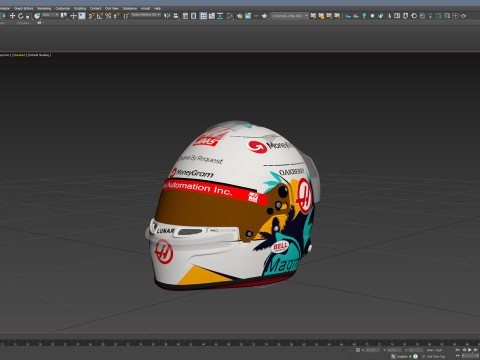Image resolution: width=480 pixels, height=360 pixels.
Task: Click the Standard viewport label
Action: click(19, 55)
